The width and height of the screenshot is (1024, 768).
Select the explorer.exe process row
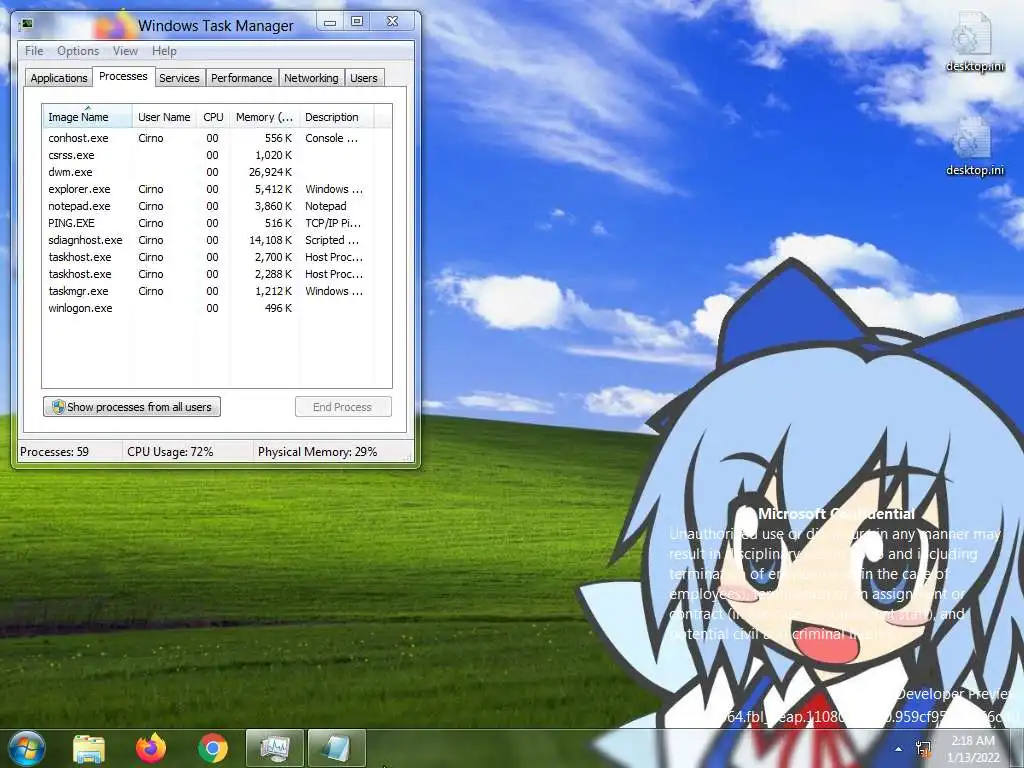[217, 189]
